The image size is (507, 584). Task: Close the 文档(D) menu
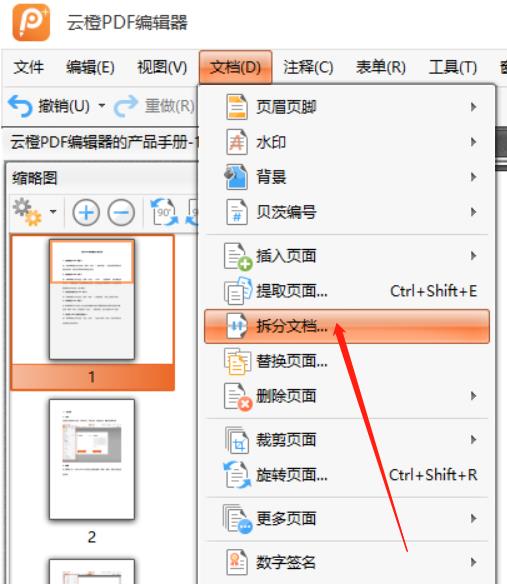click(x=235, y=67)
